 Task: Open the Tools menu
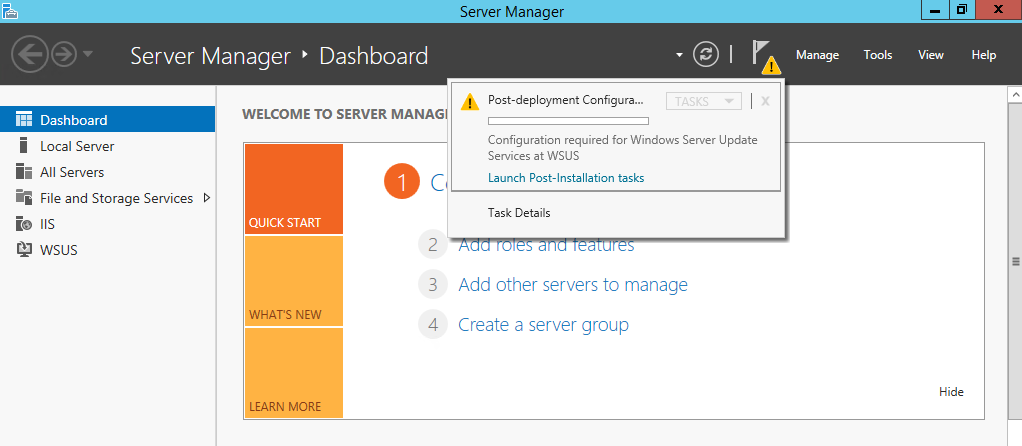click(878, 55)
